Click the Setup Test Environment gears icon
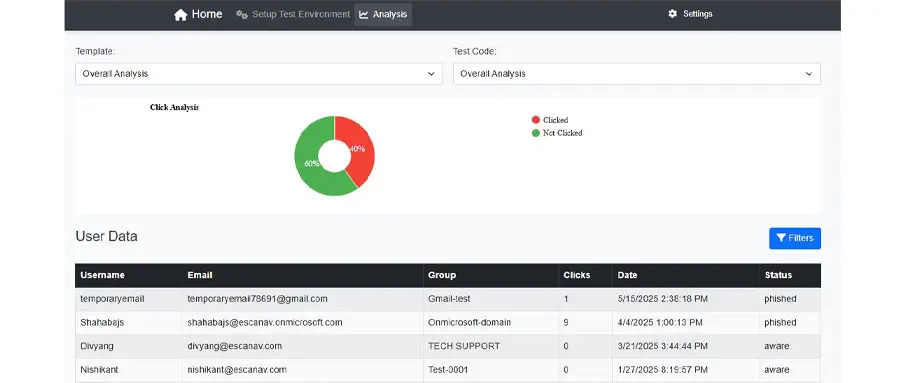Screen dimensions: 905x383 (242, 14)
